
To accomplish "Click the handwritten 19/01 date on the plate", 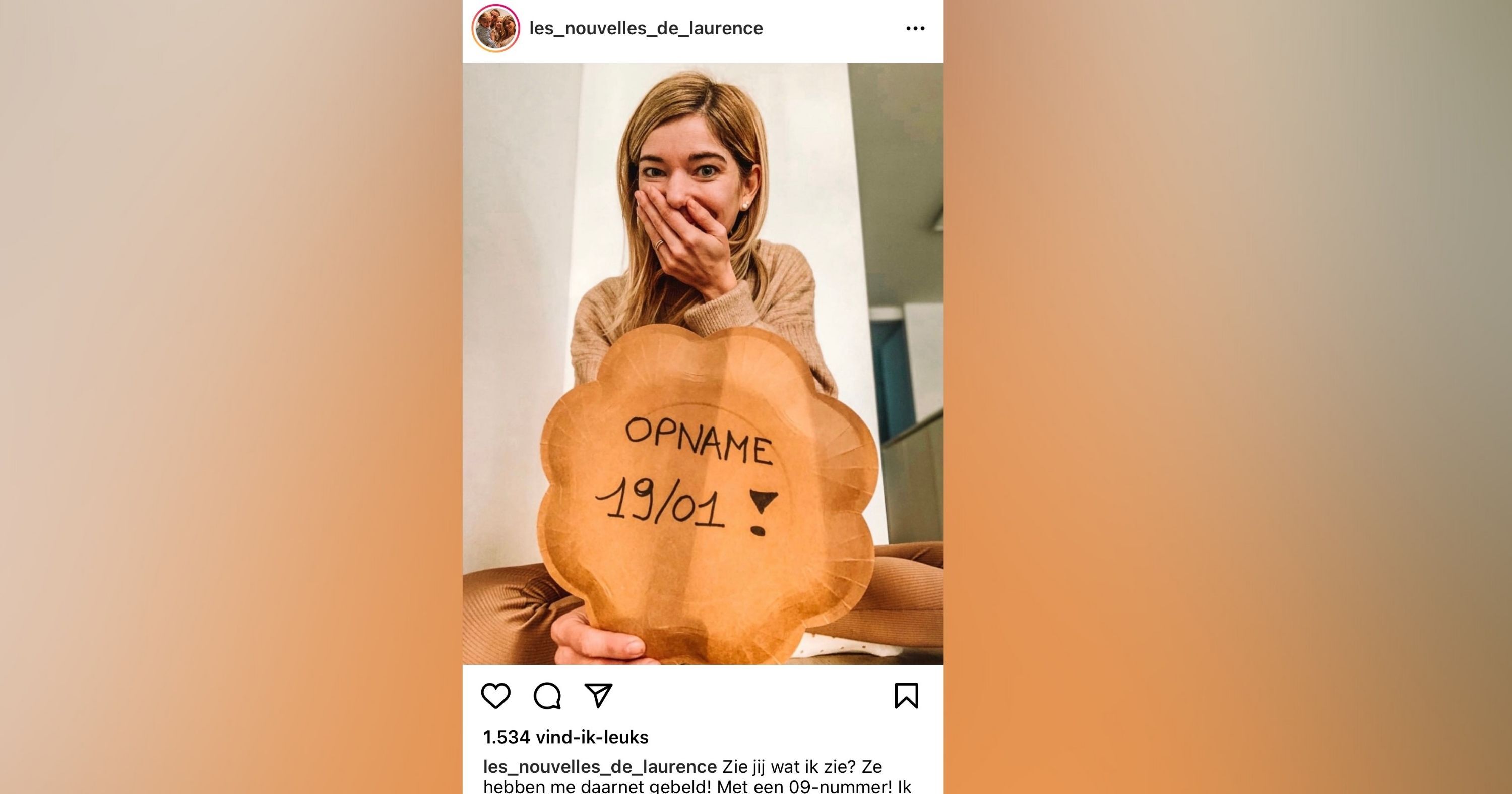I will click(660, 502).
